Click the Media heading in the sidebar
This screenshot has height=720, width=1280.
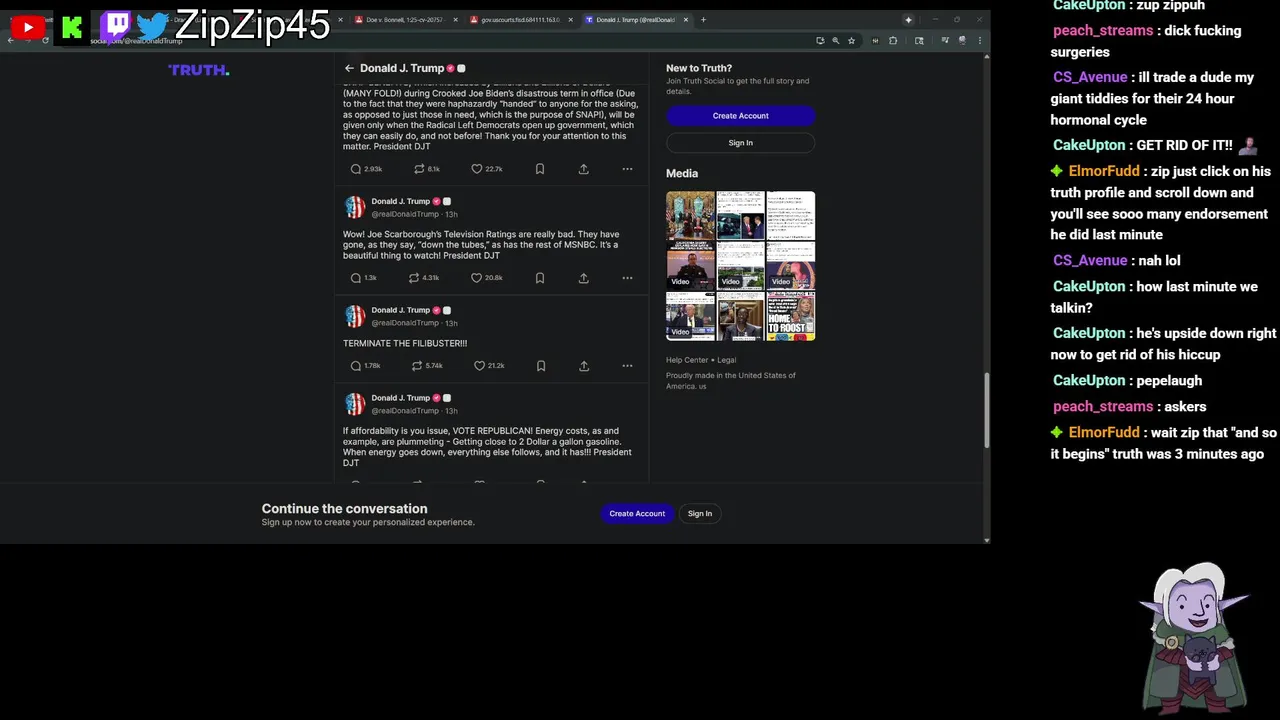682,173
